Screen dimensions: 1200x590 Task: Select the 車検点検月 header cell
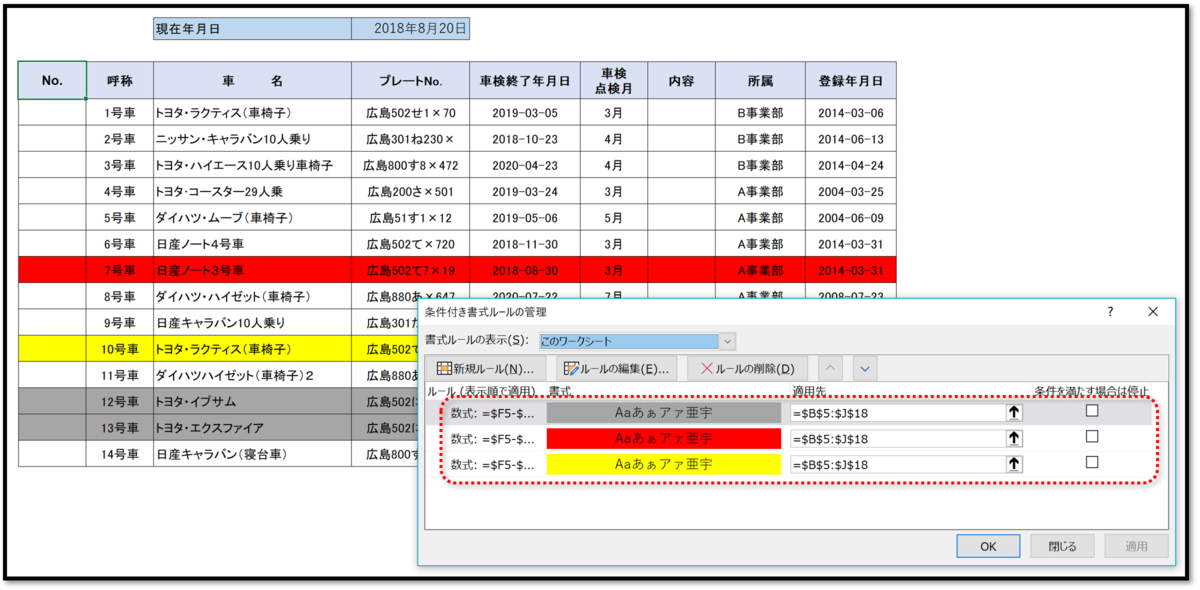pos(614,81)
